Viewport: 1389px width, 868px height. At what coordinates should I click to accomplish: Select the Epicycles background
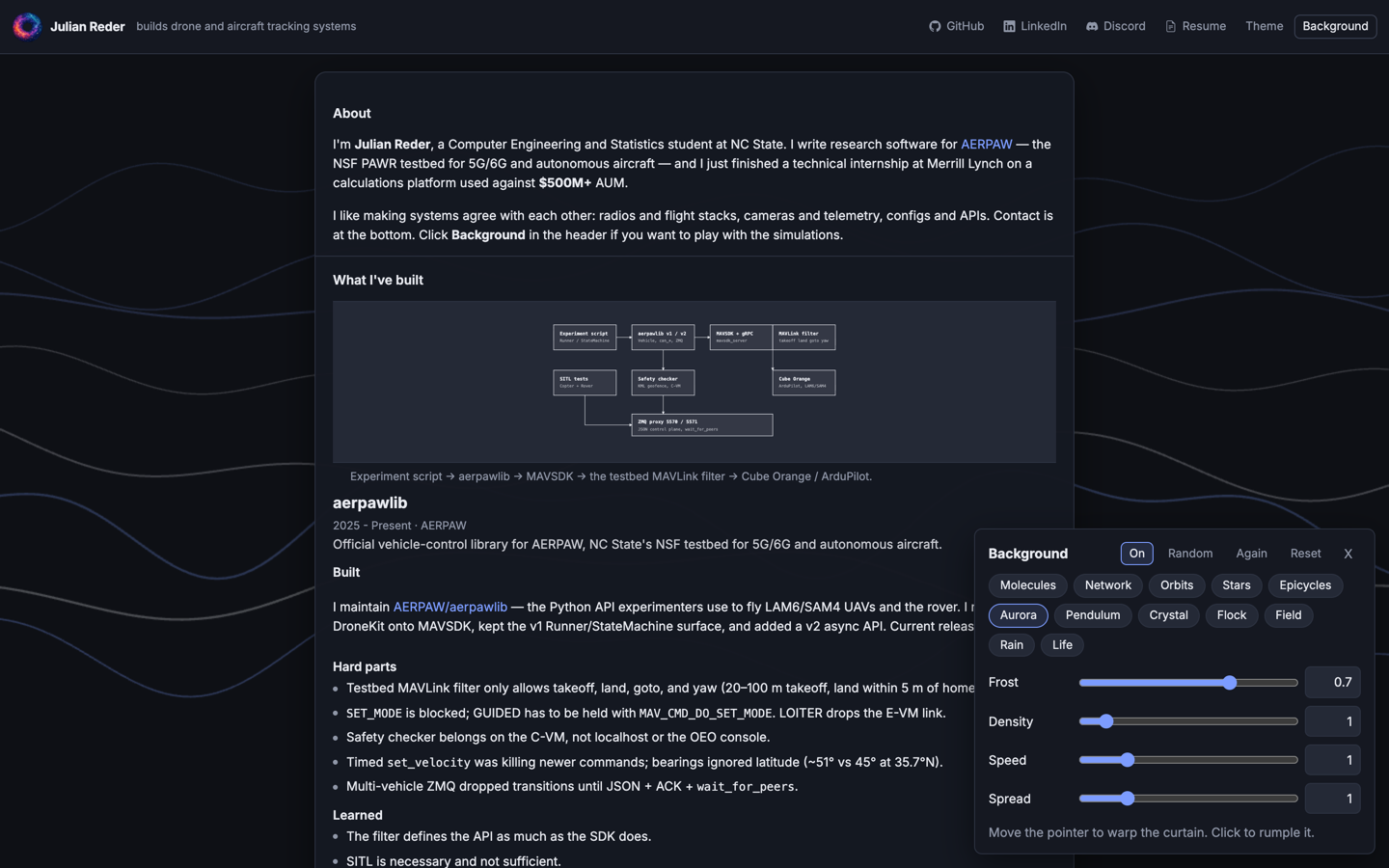click(1305, 585)
